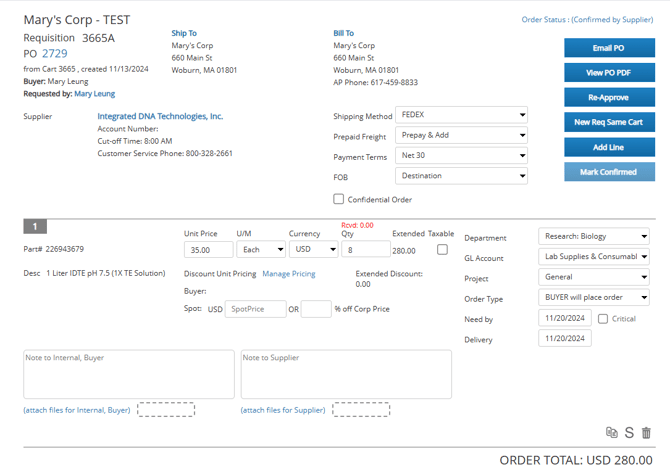Click into the Note to Supplier box
The height and width of the screenshot is (470, 670).
(x=345, y=375)
